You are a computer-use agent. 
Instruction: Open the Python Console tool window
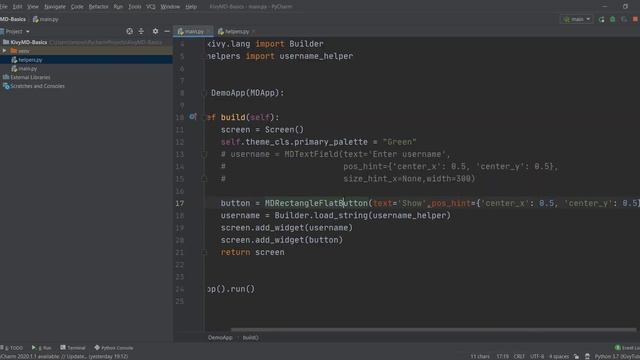tap(114, 348)
